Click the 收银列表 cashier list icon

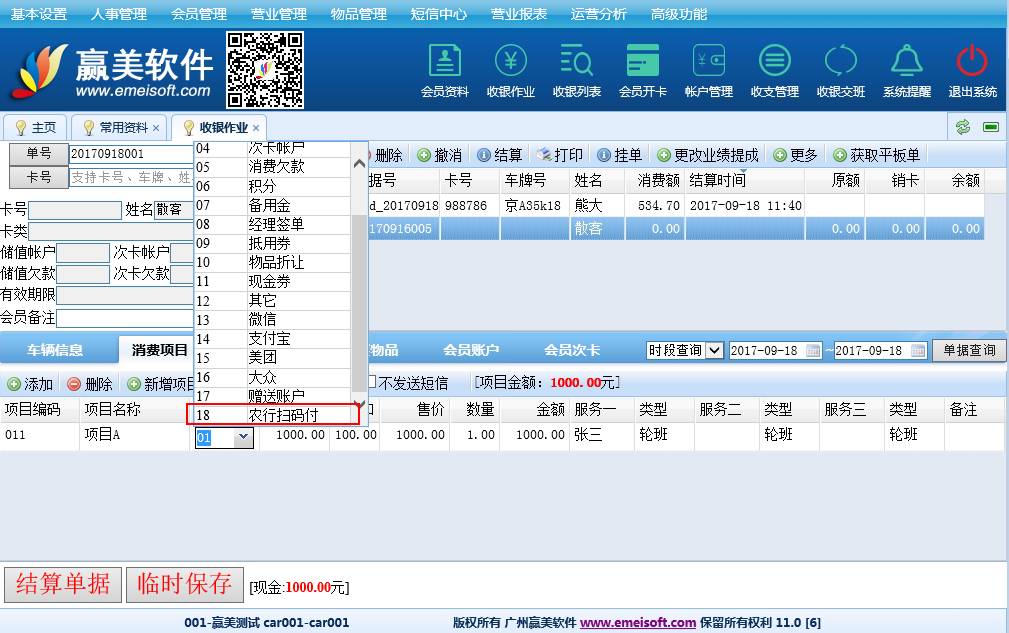[x=576, y=62]
